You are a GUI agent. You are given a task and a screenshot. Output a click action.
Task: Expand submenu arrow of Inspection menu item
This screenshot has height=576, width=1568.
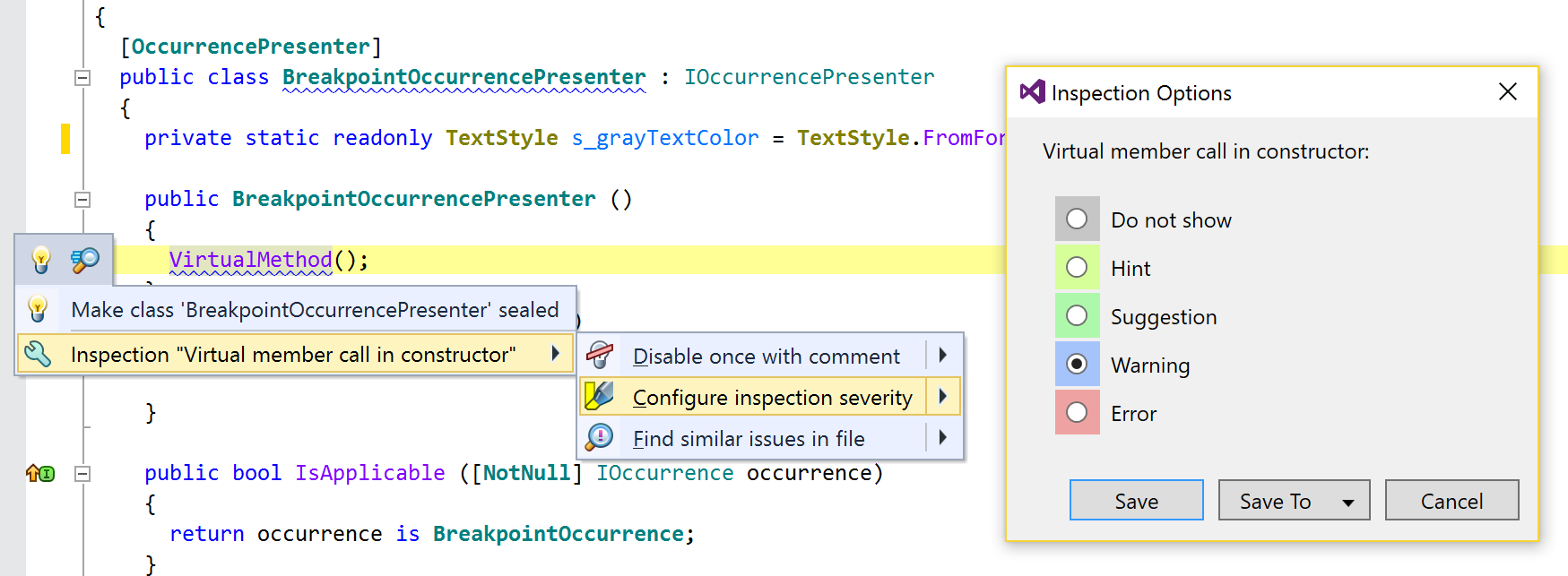pyautogui.click(x=556, y=354)
